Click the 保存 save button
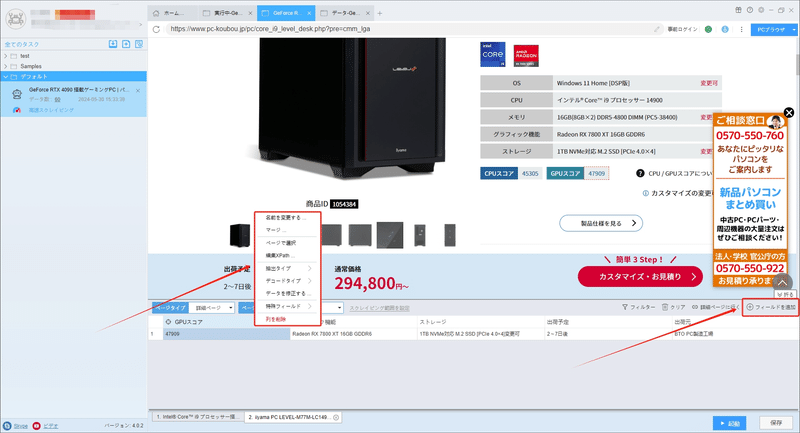Viewport: 800px width, 433px height. [x=776, y=423]
